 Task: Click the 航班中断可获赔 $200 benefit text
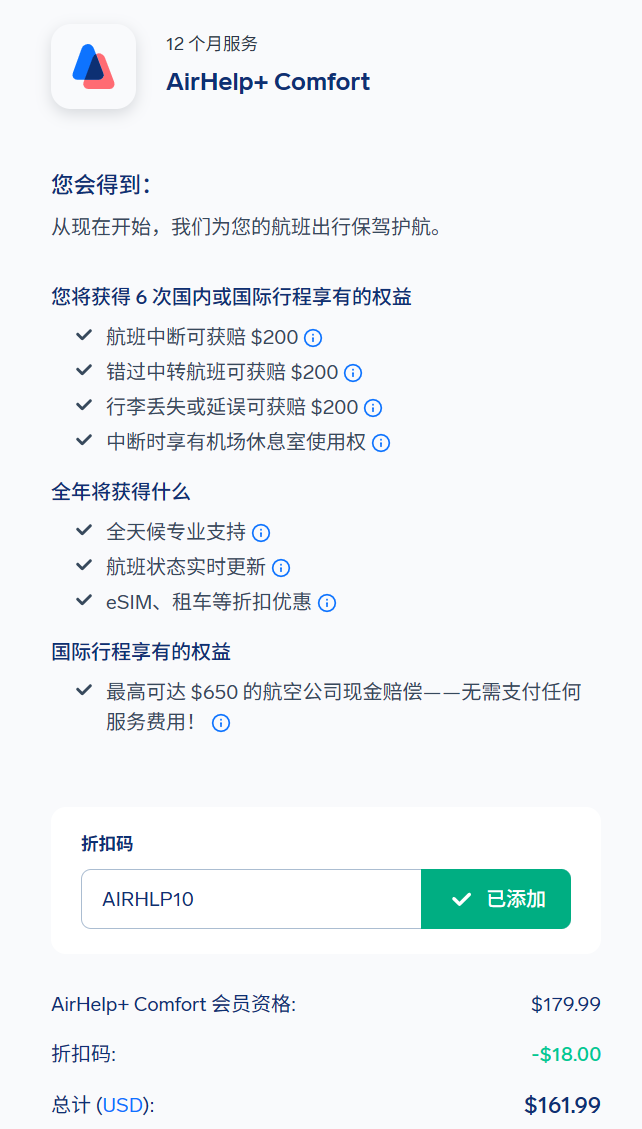tap(202, 337)
